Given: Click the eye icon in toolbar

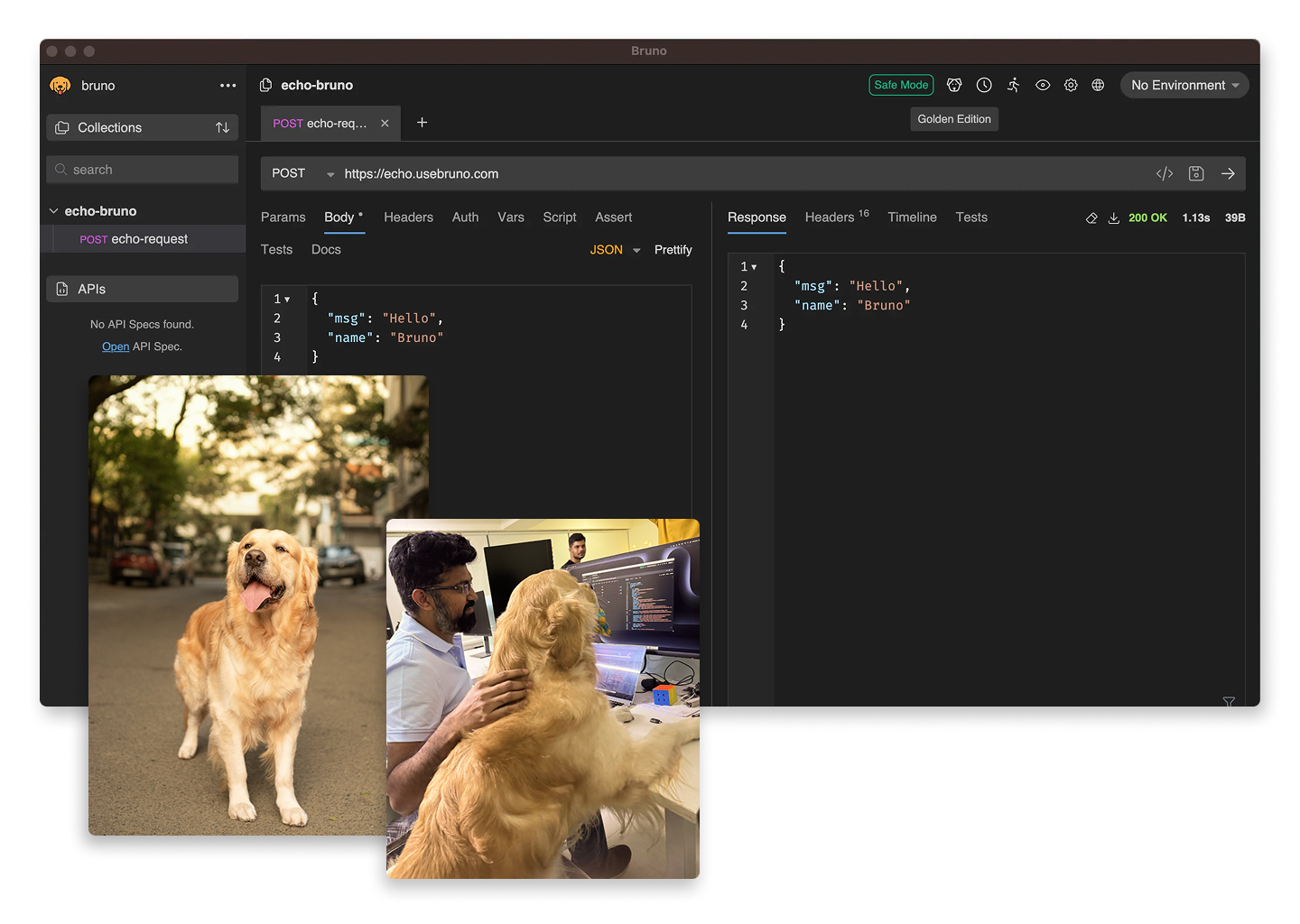Looking at the screenshot, I should (x=1043, y=85).
